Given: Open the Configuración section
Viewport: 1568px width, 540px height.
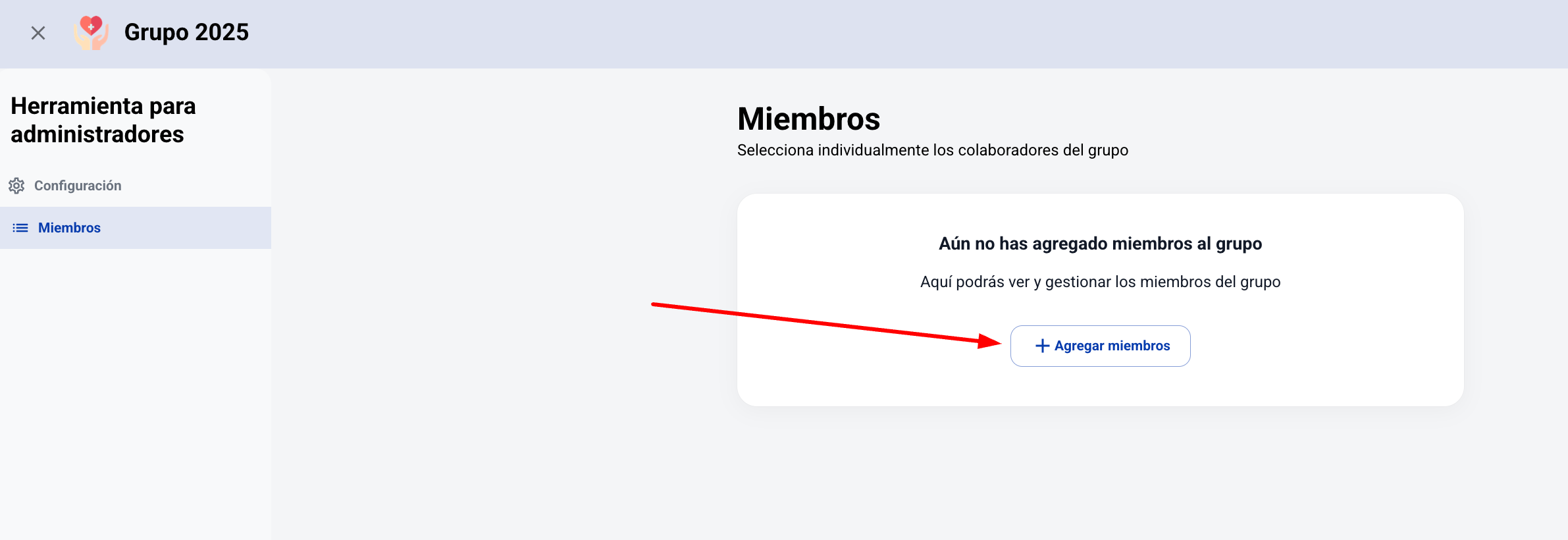Looking at the screenshot, I should click(x=78, y=186).
